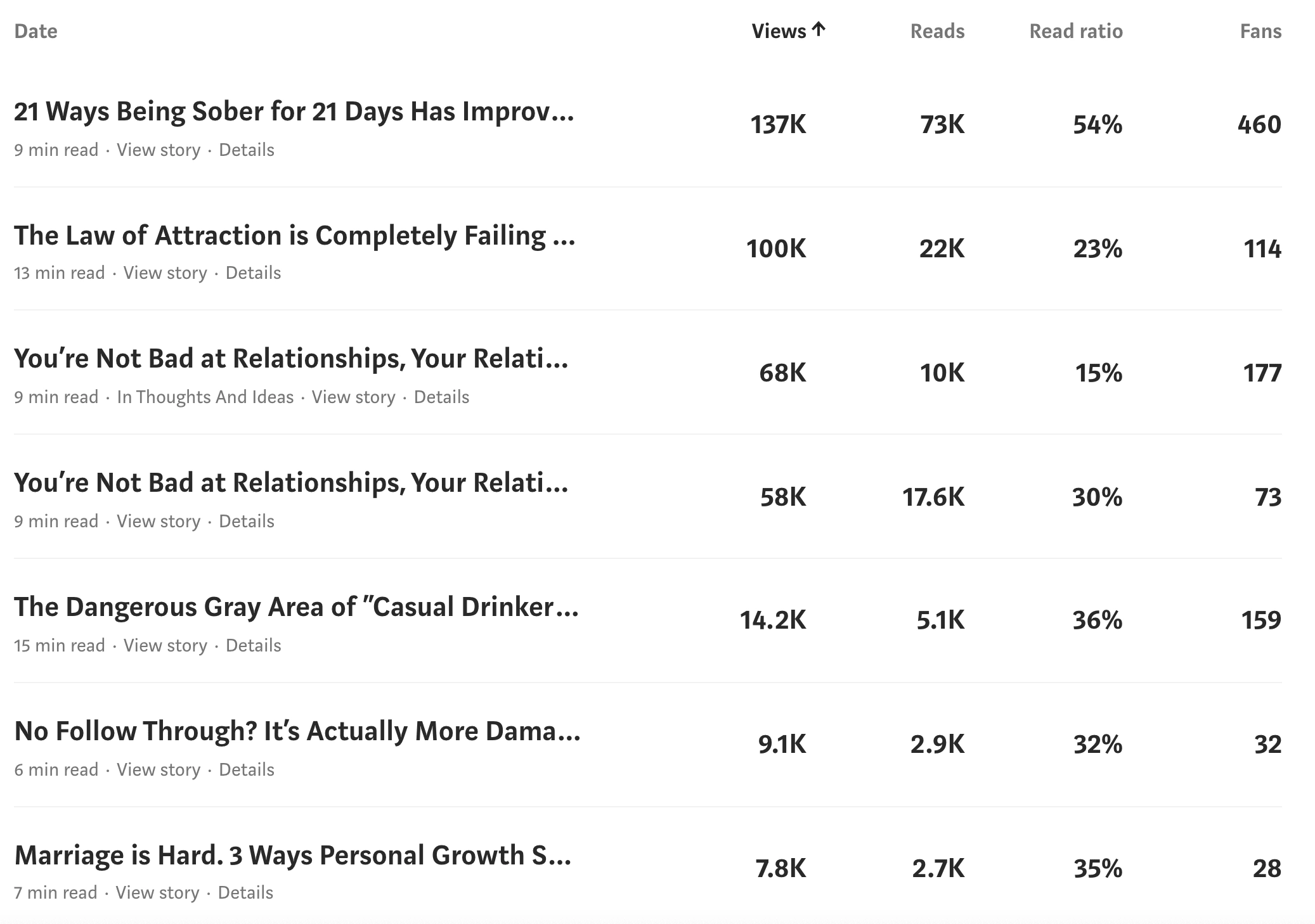View story for Marriage is Hard article
The height and width of the screenshot is (924, 1315).
coord(158,893)
